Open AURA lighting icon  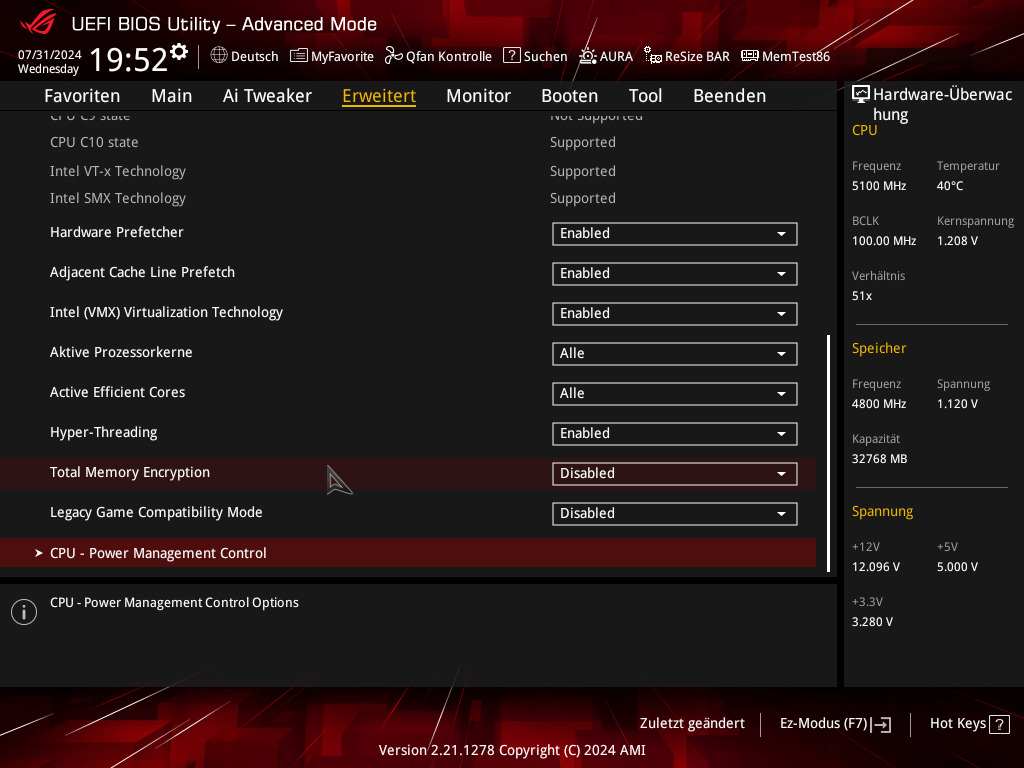[x=588, y=56]
